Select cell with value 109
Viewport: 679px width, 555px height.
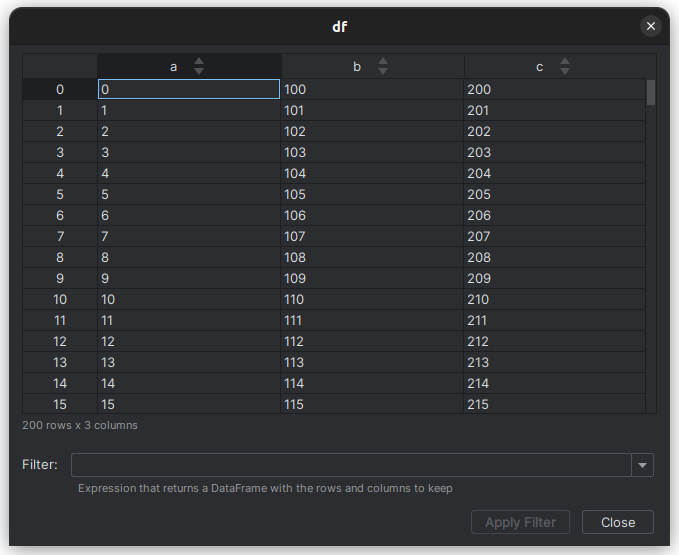pos(372,278)
